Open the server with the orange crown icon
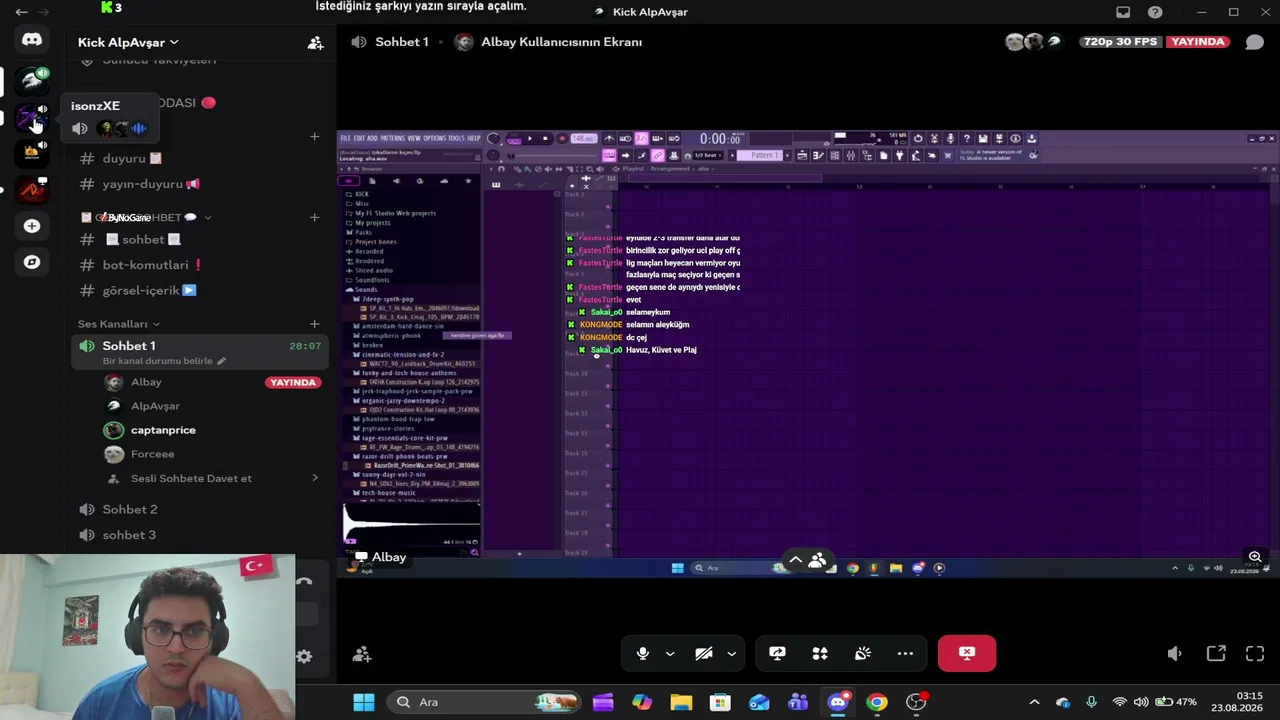Viewport: 1280px width, 720px height. click(32, 152)
